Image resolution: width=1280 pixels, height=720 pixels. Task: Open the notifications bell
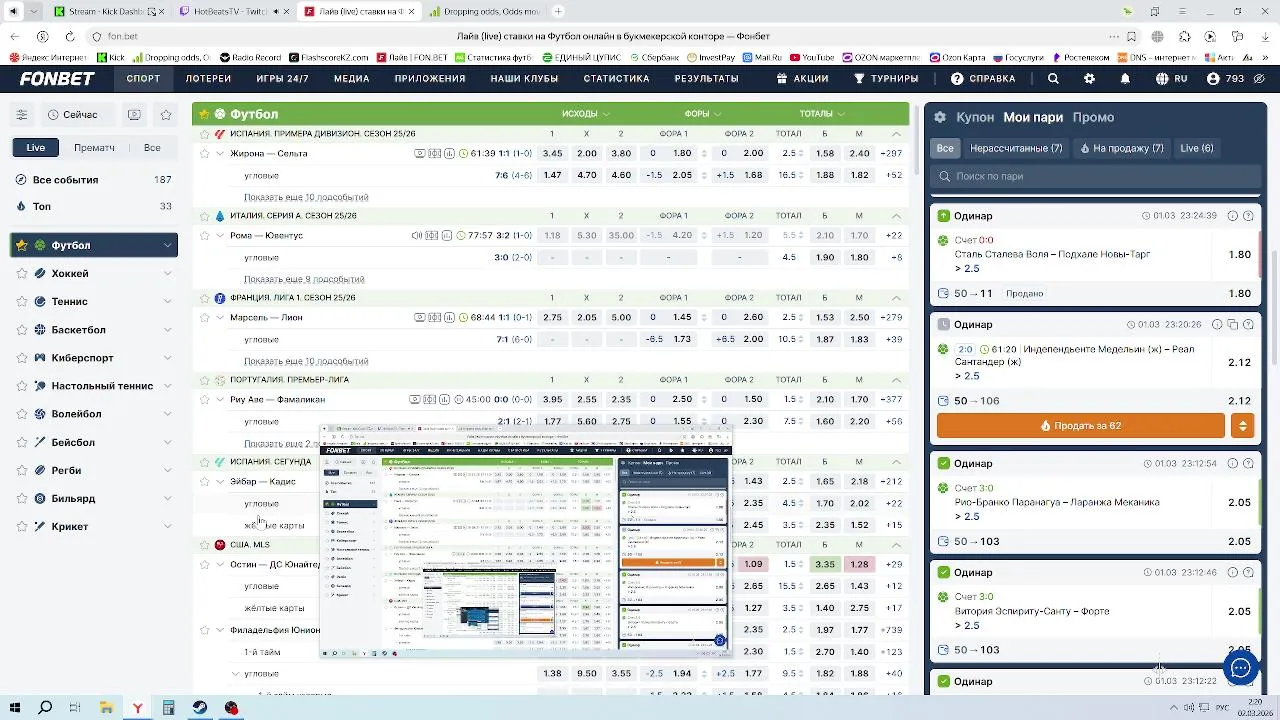[1125, 79]
